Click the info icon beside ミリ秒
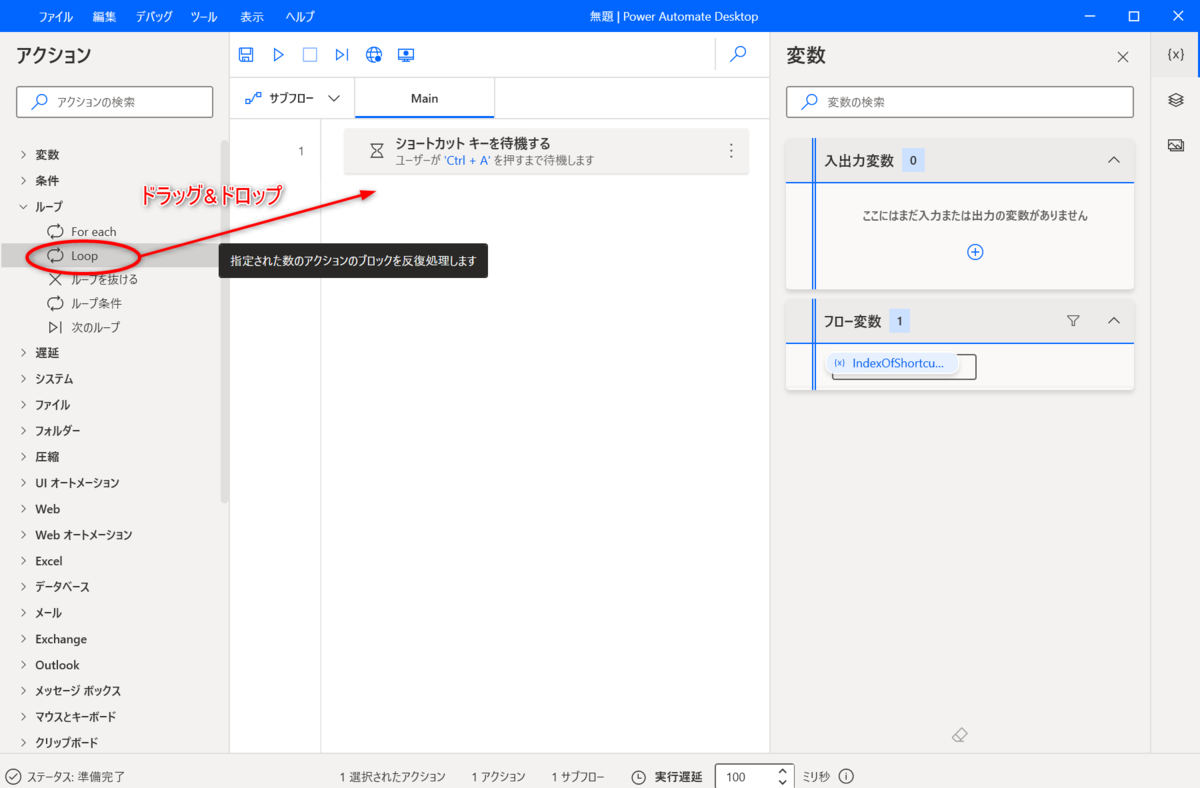 pyautogui.click(x=846, y=777)
